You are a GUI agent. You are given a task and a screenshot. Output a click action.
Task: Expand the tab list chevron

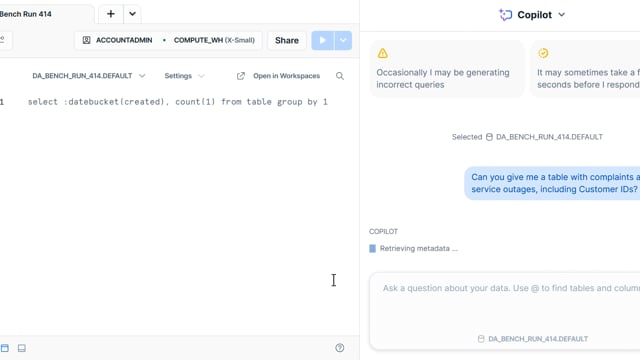(132, 14)
